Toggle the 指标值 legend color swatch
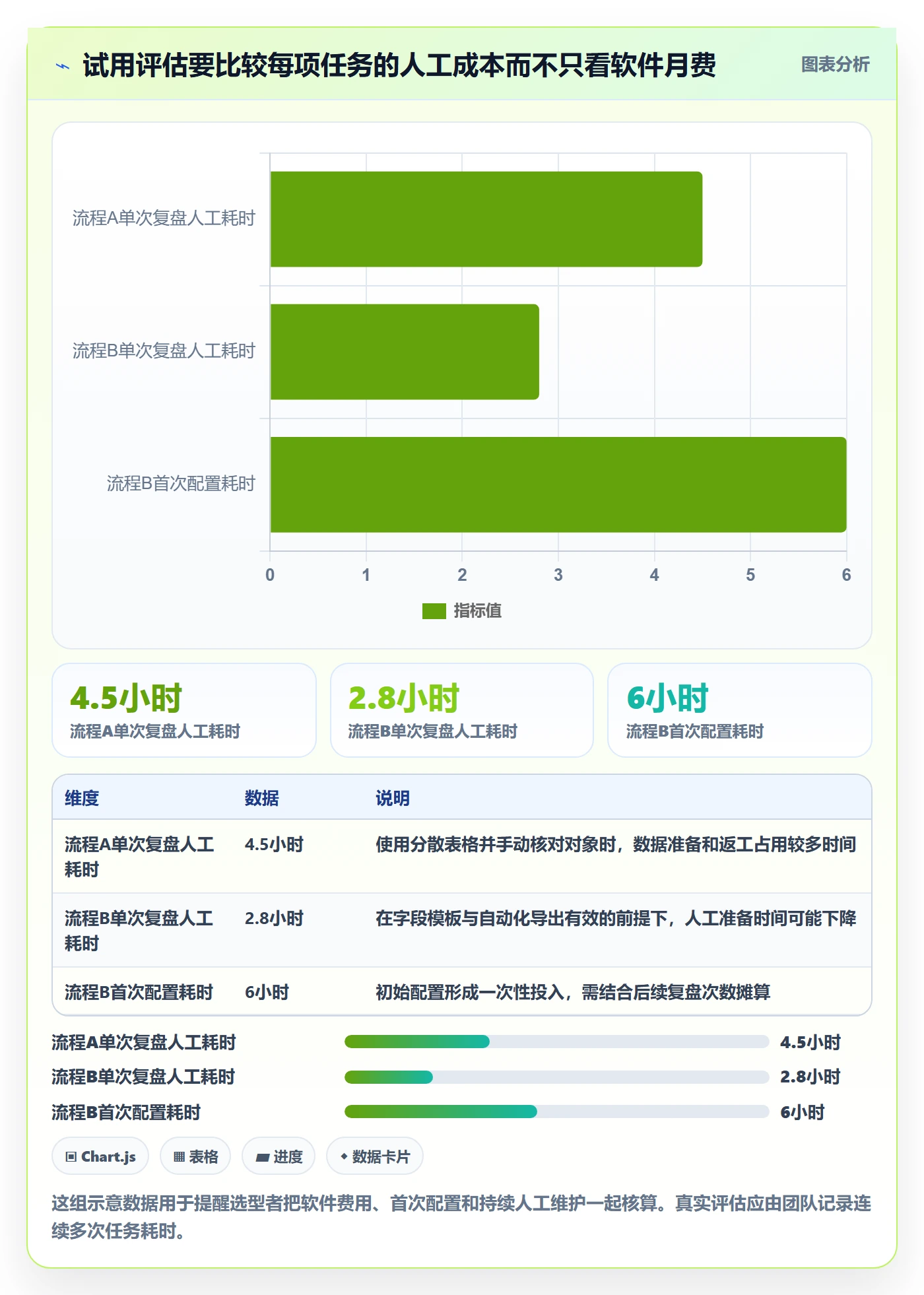The height and width of the screenshot is (1295, 924). [434, 611]
